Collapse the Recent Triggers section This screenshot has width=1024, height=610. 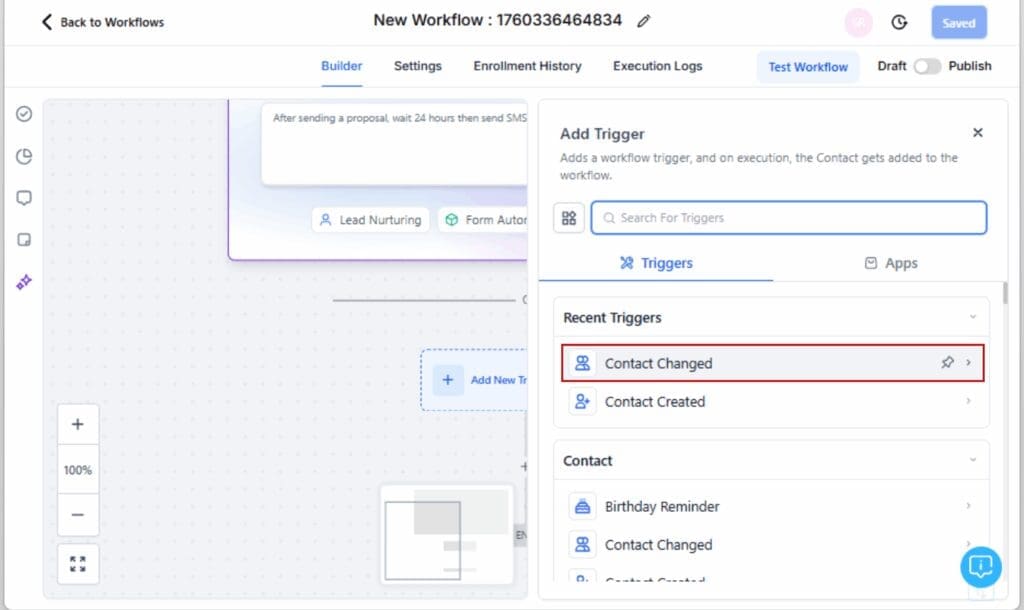tap(972, 318)
